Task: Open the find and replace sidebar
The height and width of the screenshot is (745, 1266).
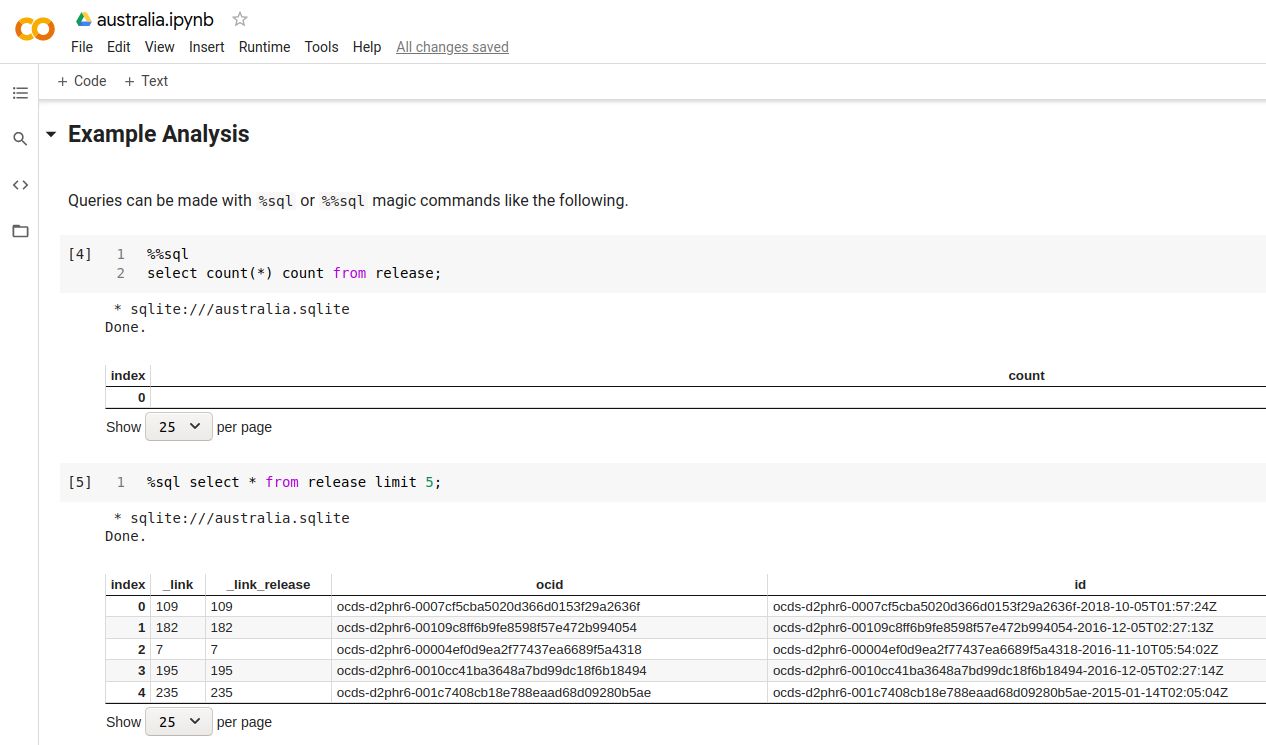Action: [20, 139]
